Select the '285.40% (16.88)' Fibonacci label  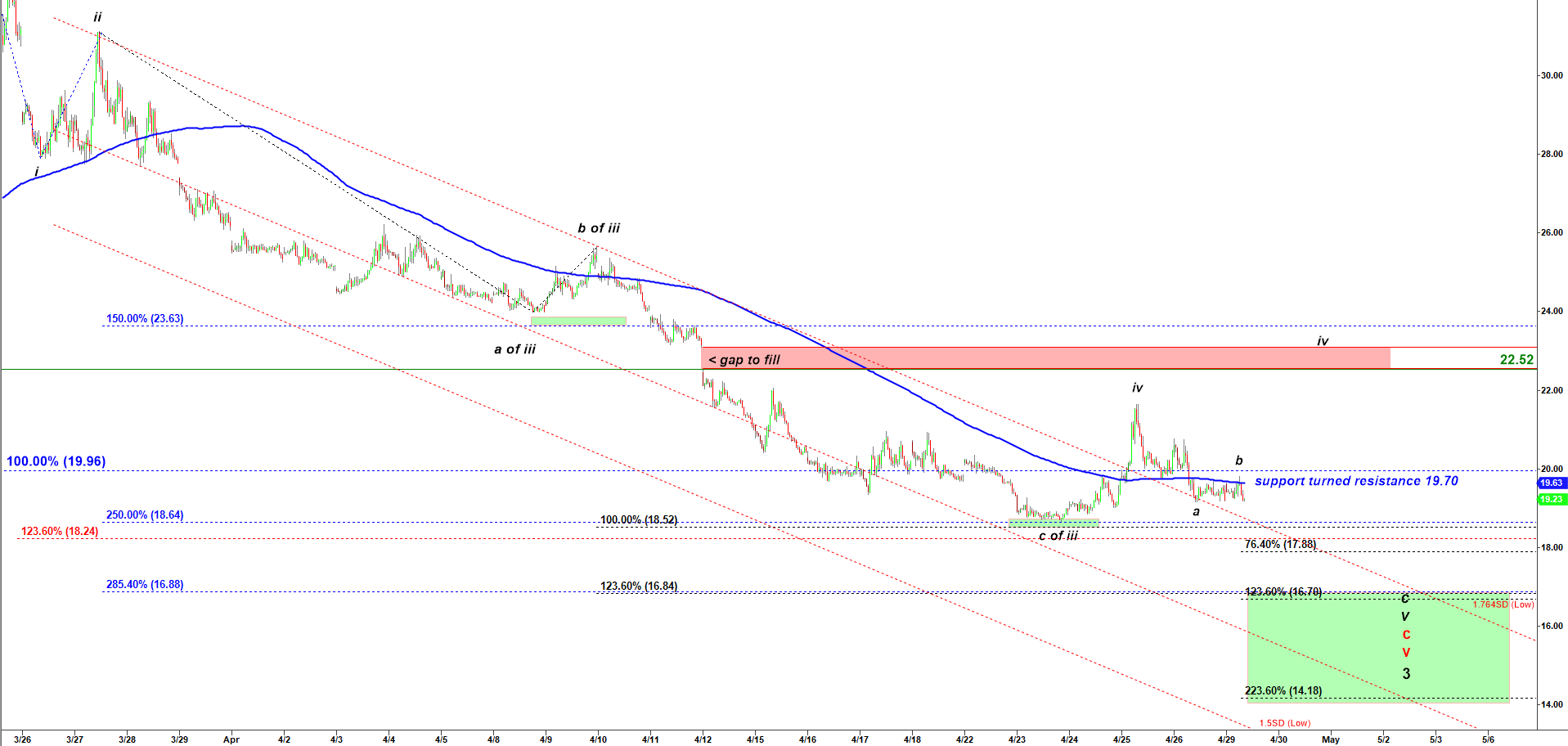point(145,584)
